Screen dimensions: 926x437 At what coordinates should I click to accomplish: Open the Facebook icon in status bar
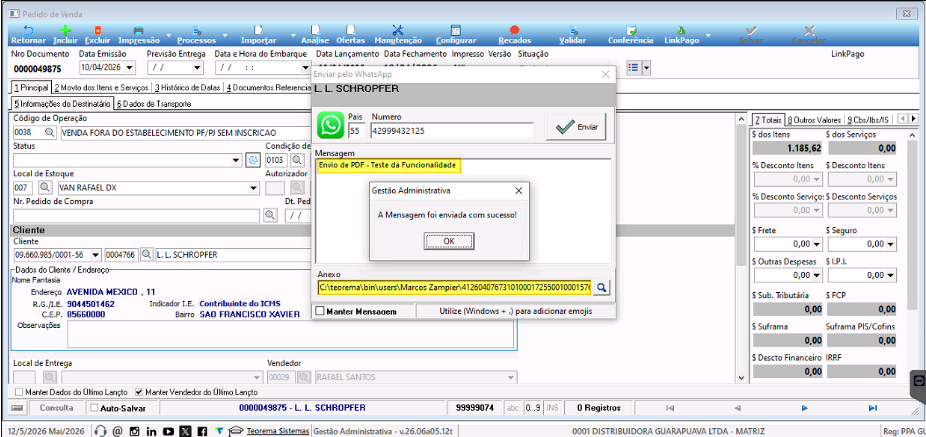point(203,431)
